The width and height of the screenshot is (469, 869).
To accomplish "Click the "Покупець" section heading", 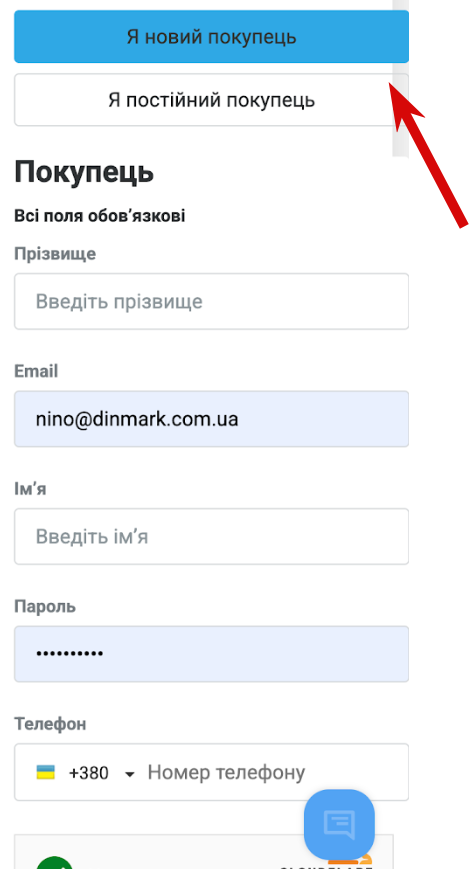I will (84, 172).
